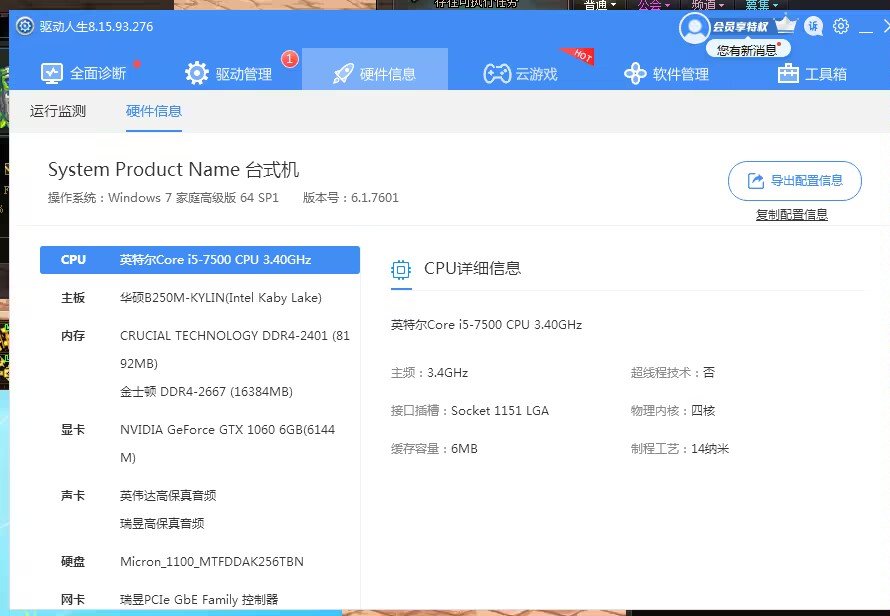Click the 驱动管理 gear icon
The height and width of the screenshot is (616, 890).
coord(197,73)
